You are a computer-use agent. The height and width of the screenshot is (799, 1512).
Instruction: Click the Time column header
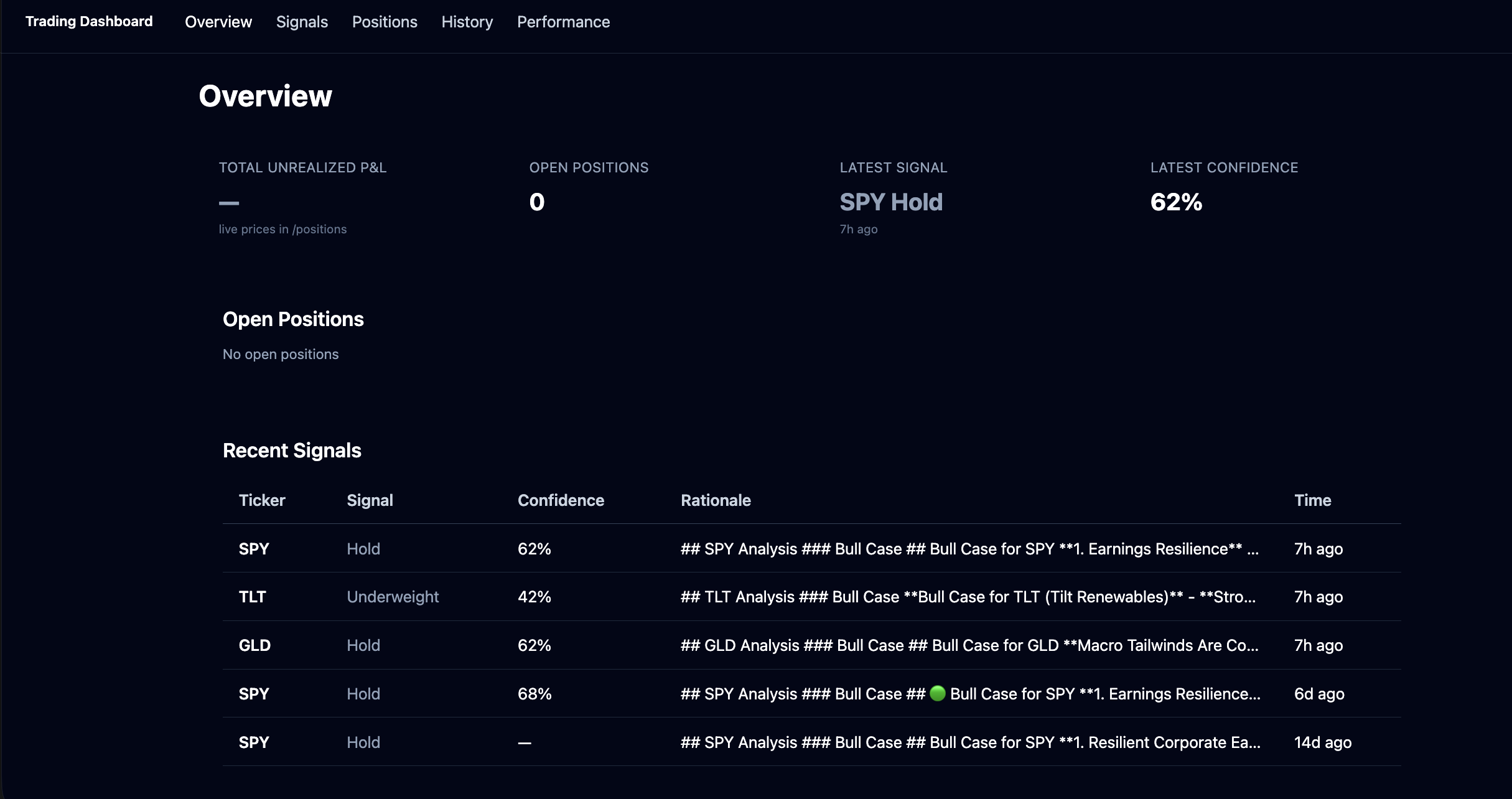(1312, 500)
